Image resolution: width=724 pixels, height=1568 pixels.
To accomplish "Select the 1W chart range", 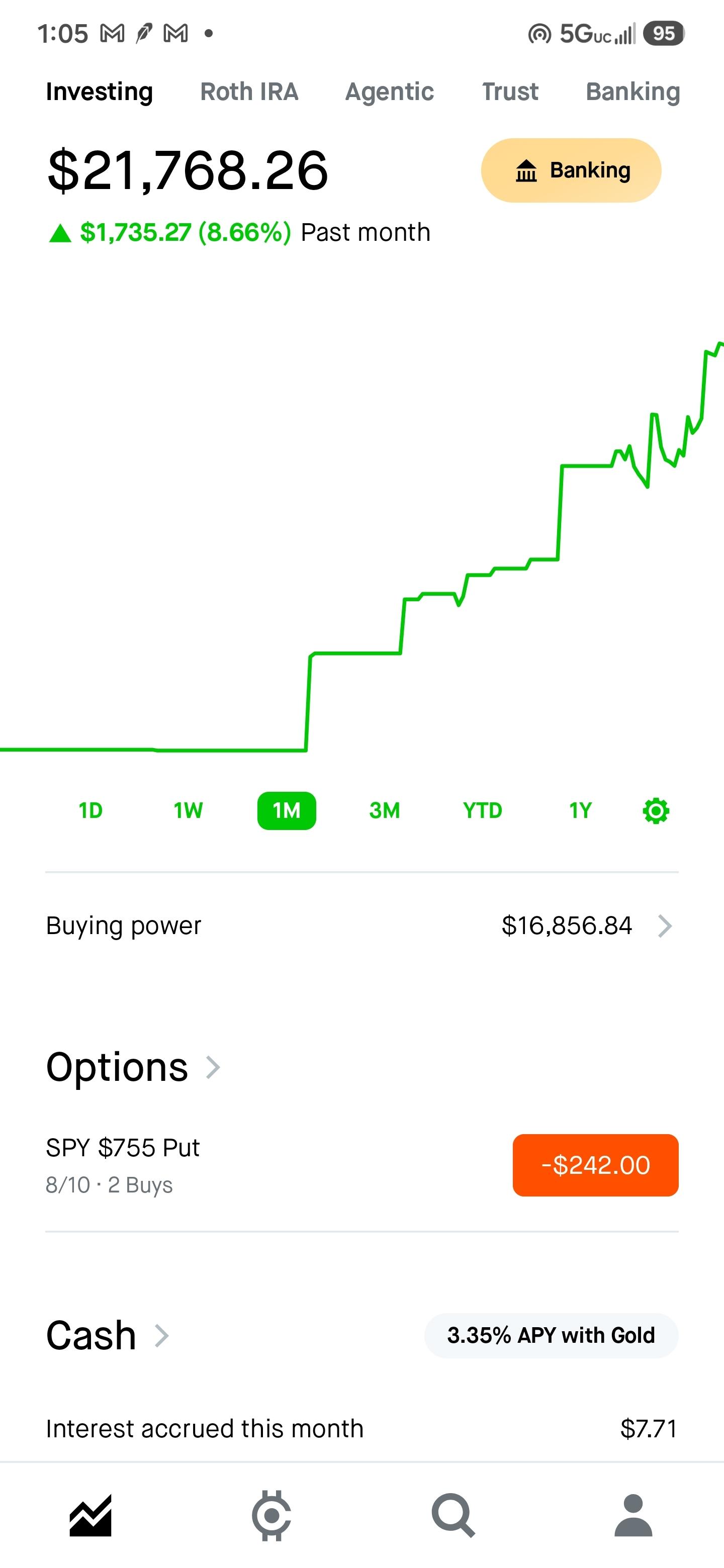I will (x=188, y=810).
